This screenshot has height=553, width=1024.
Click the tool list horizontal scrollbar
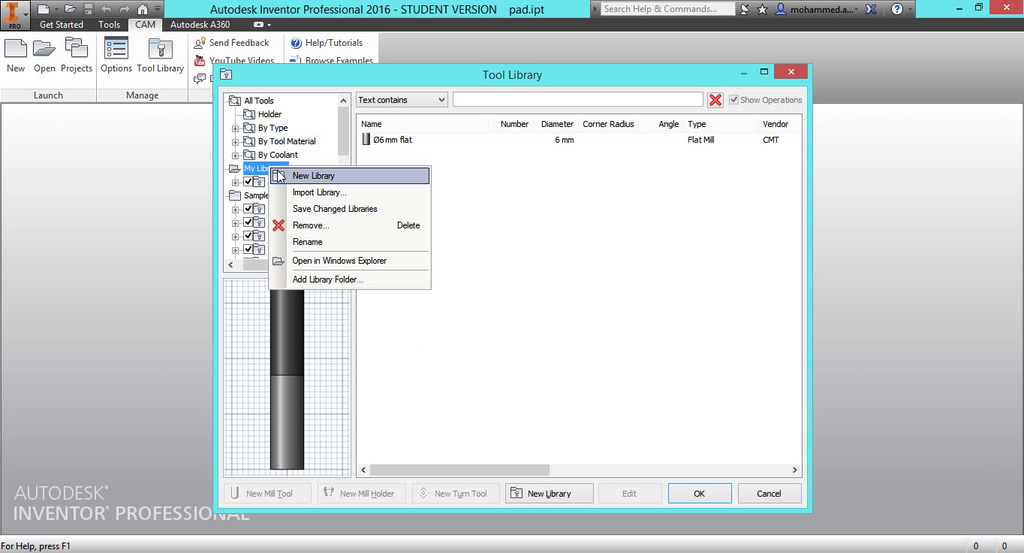click(459, 470)
